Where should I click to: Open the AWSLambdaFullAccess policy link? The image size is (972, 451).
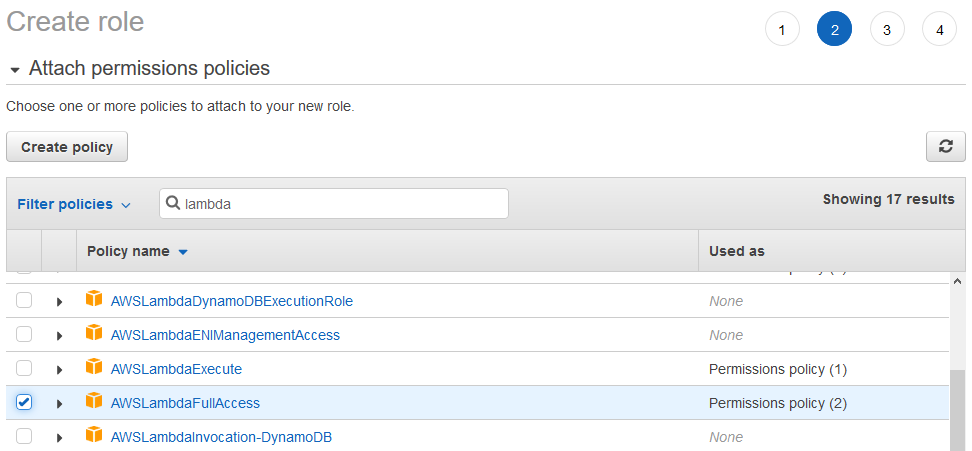pyautogui.click(x=185, y=403)
